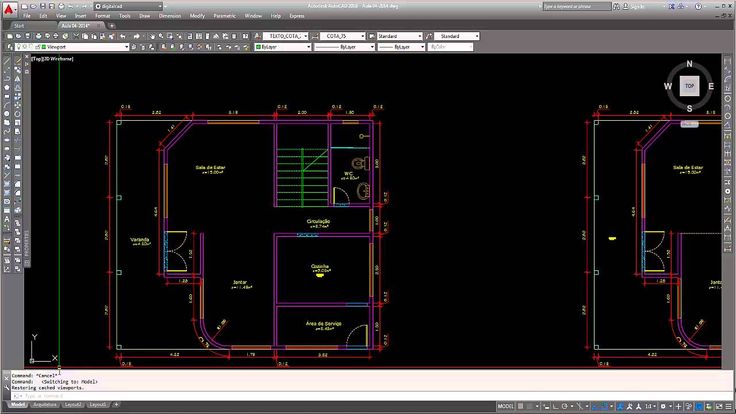Screen dimensions: 736x414
Task: Open the Standard multileader style dropdown
Action: click(457, 36)
